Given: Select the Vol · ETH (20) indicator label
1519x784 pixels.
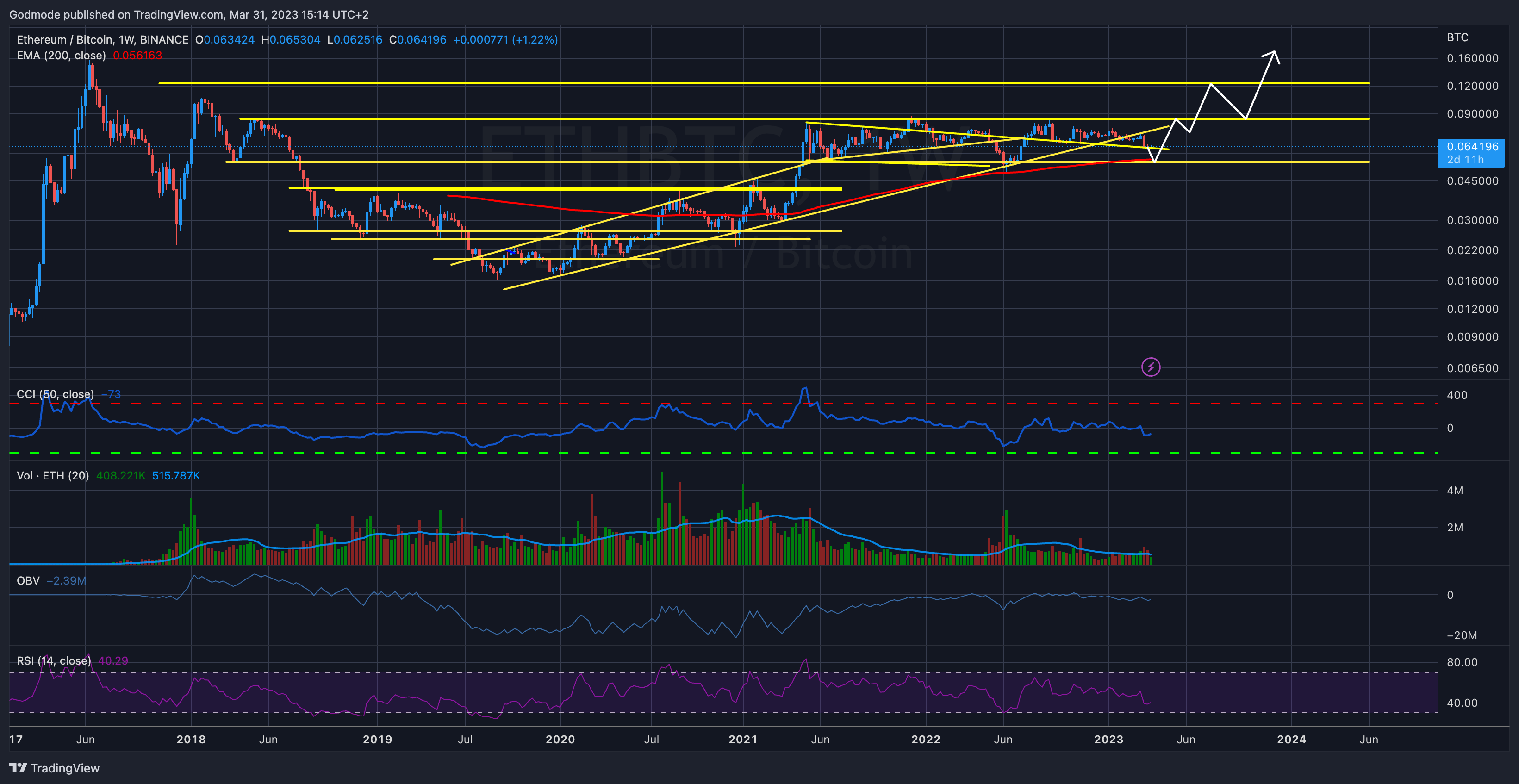Looking at the screenshot, I should 53,475.
